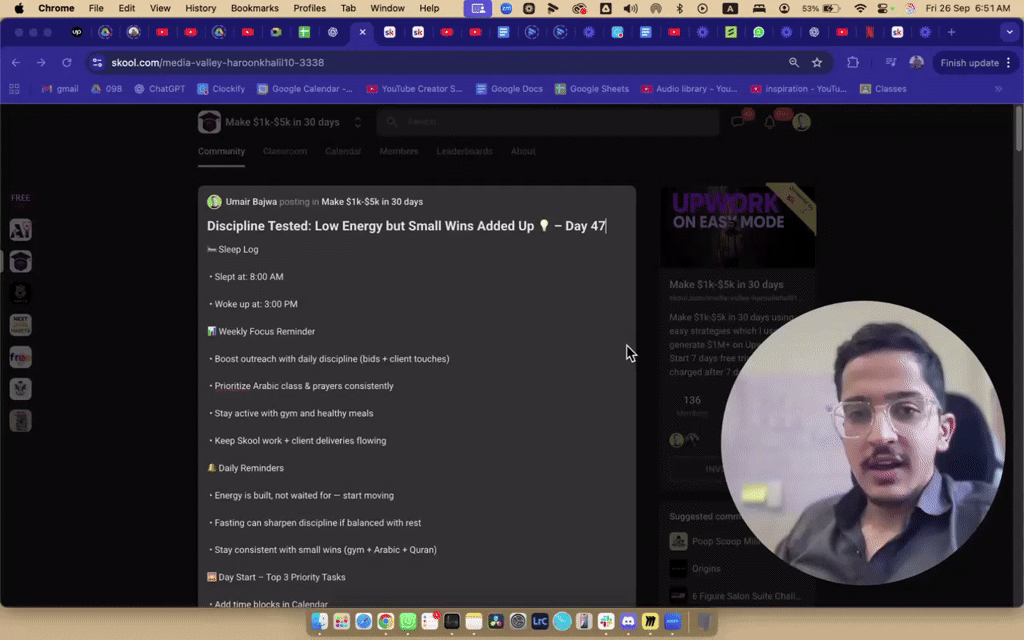Screen dimensions: 1024x640
Task: Open the Google Docs bookmark
Action: [509, 89]
